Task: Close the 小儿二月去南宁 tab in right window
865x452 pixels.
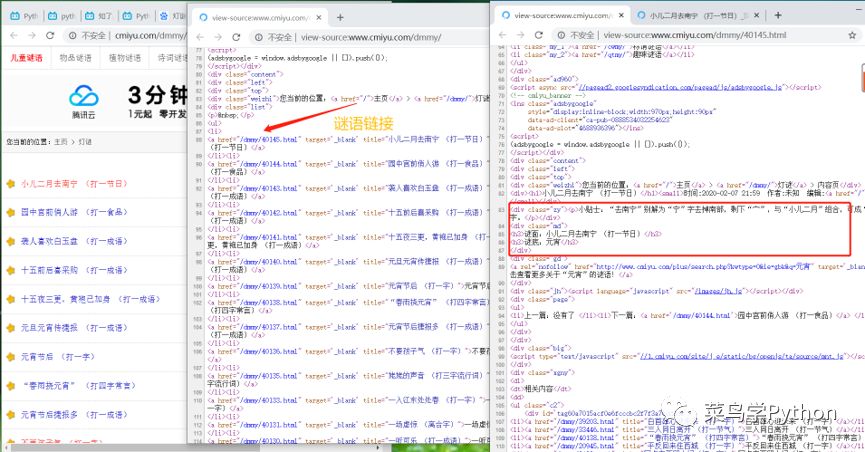Action: 756,15
